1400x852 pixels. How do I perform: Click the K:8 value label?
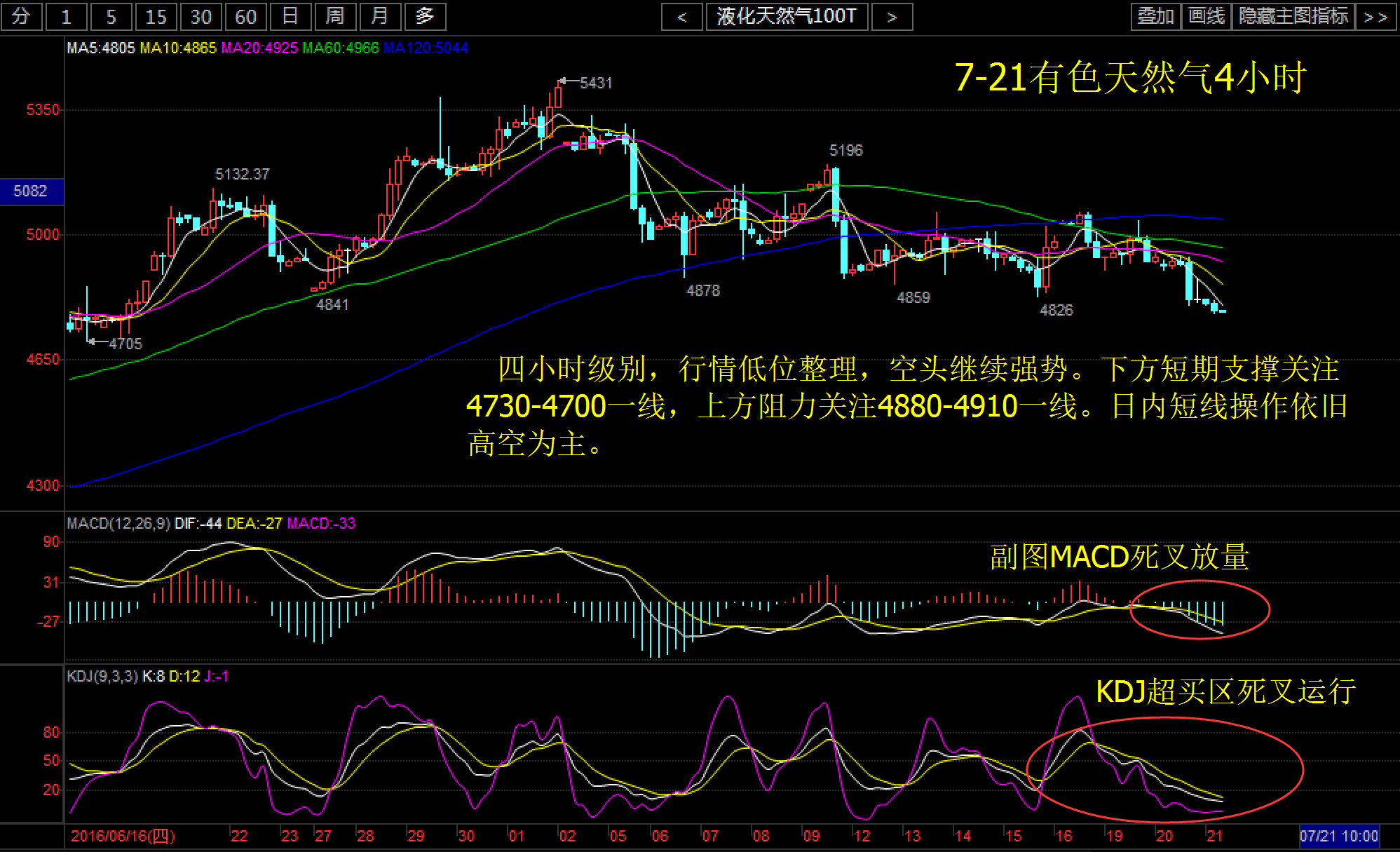pyautogui.click(x=154, y=677)
